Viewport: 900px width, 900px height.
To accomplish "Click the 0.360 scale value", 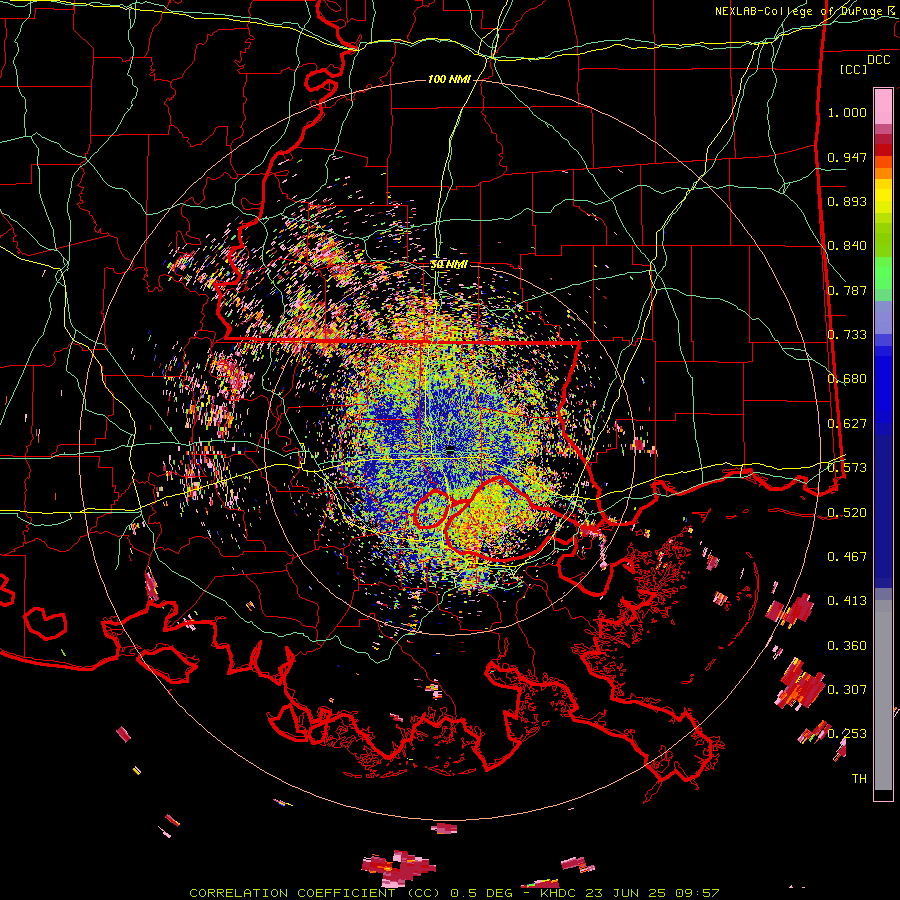I will click(847, 646).
